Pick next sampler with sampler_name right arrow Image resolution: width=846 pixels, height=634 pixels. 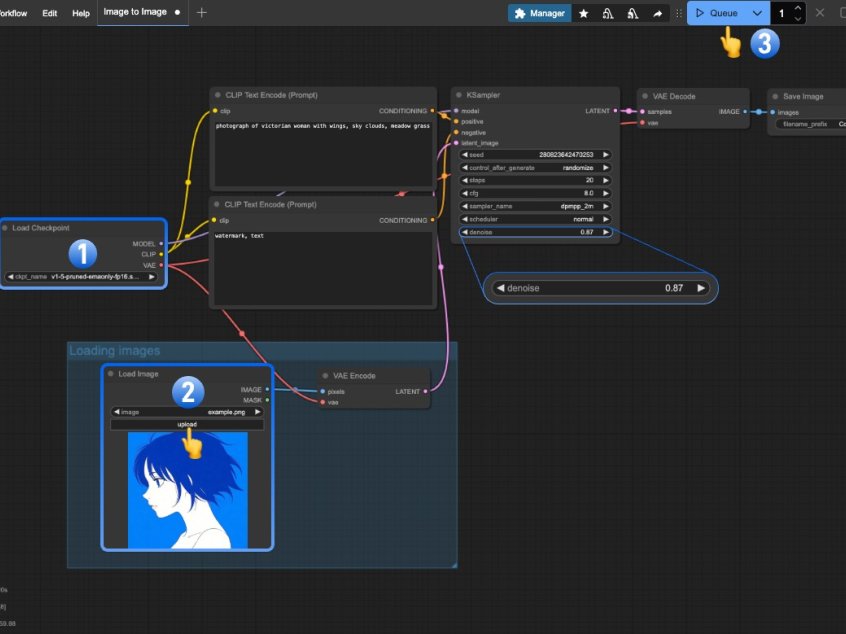pos(606,206)
